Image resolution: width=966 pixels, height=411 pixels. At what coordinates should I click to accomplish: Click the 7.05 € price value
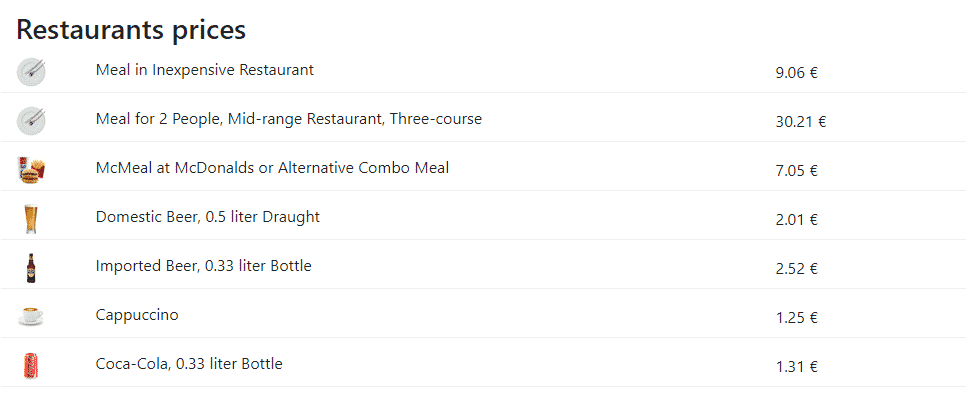pyautogui.click(x=796, y=171)
